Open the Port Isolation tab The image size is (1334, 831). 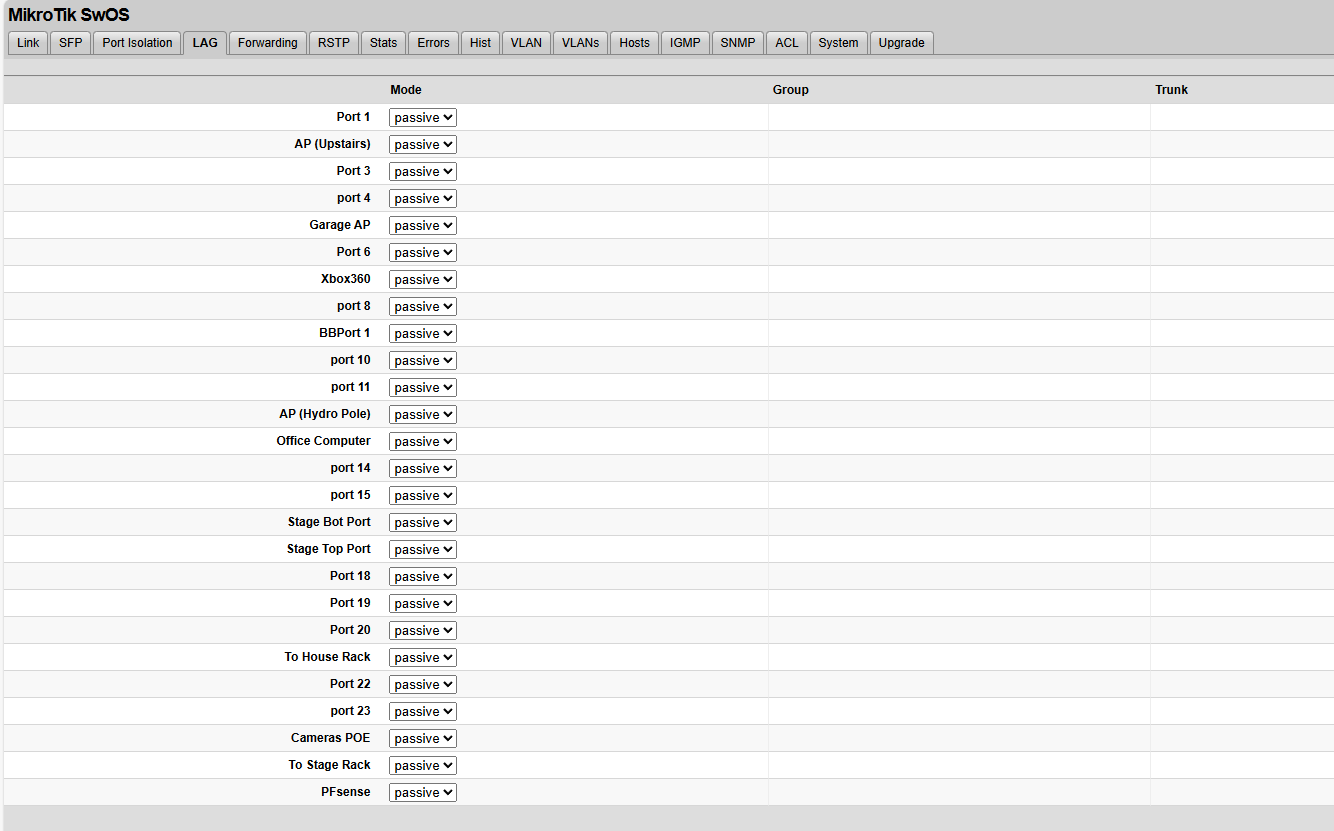point(137,43)
